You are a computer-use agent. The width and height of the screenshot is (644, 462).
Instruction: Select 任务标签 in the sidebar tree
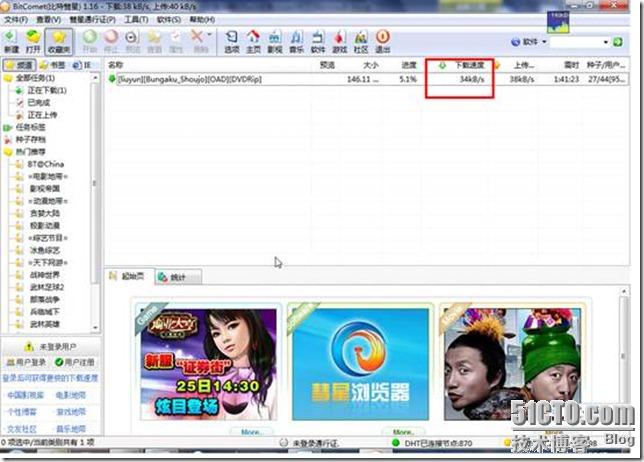30,127
